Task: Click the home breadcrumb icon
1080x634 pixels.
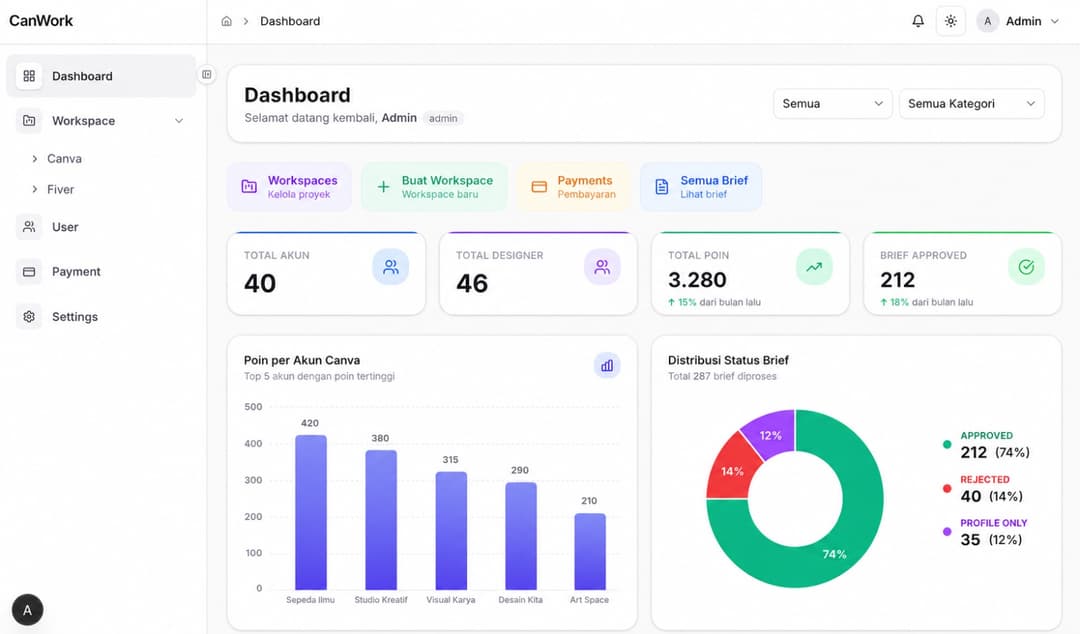Action: (227, 21)
